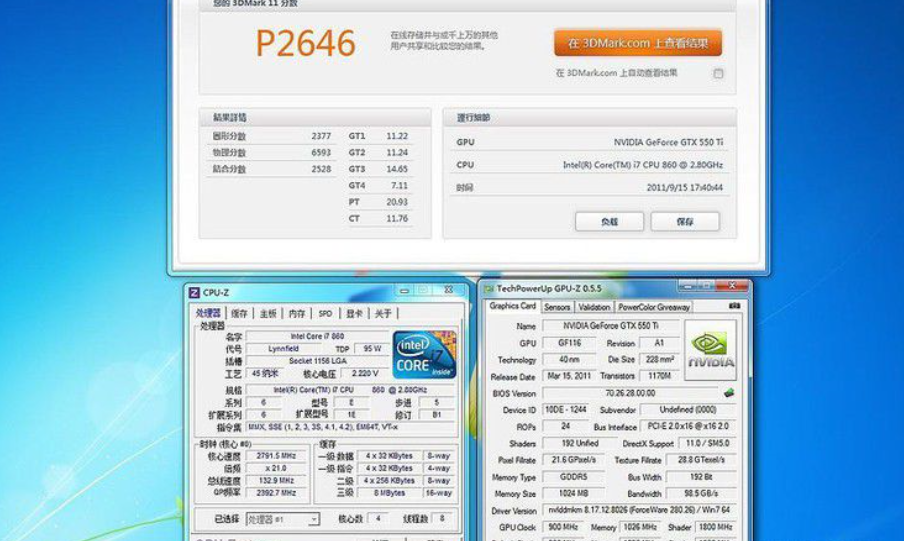
Task: Click the P2646 score in 3DMark
Action: coord(305,43)
